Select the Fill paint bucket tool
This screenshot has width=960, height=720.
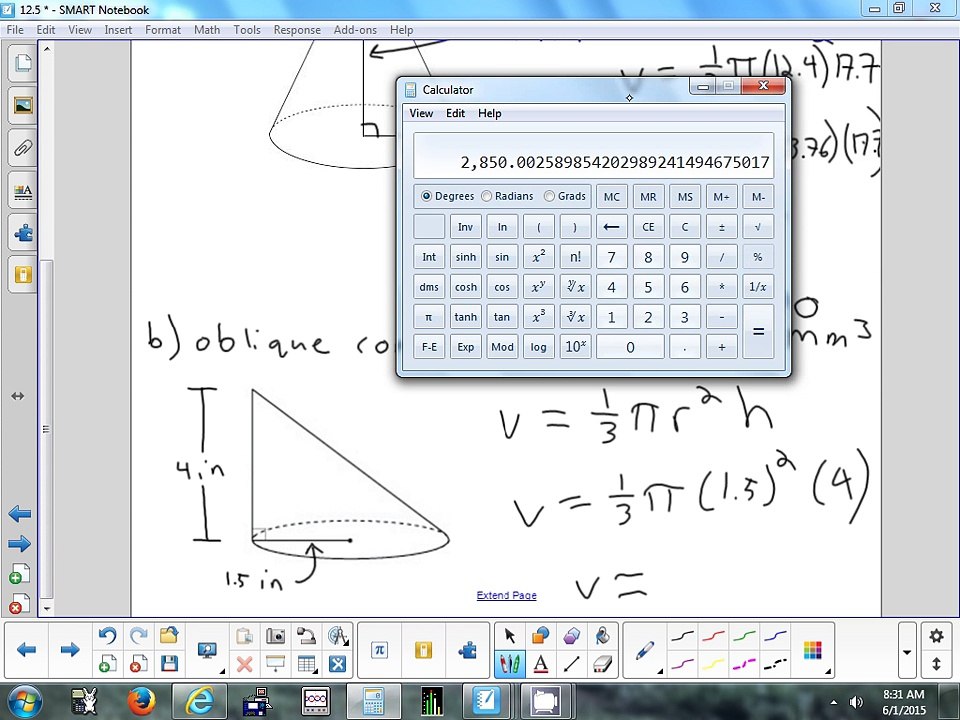602,636
